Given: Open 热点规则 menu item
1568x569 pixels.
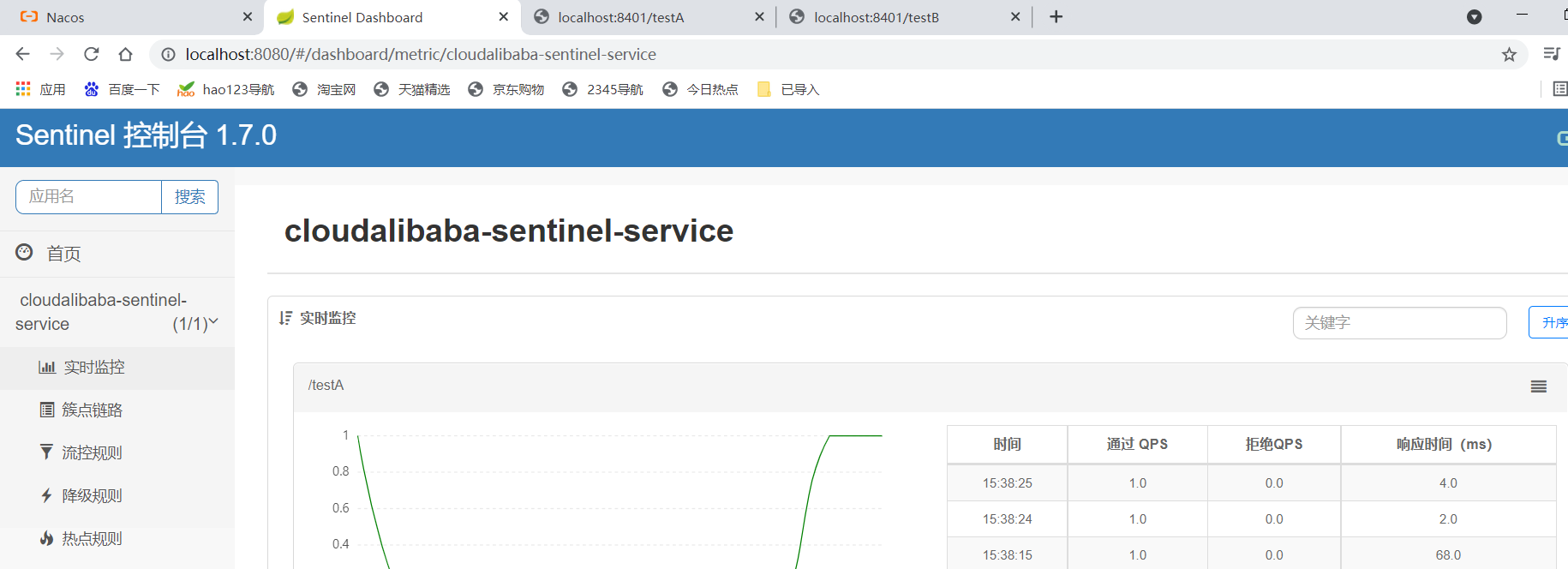Looking at the screenshot, I should [117, 539].
